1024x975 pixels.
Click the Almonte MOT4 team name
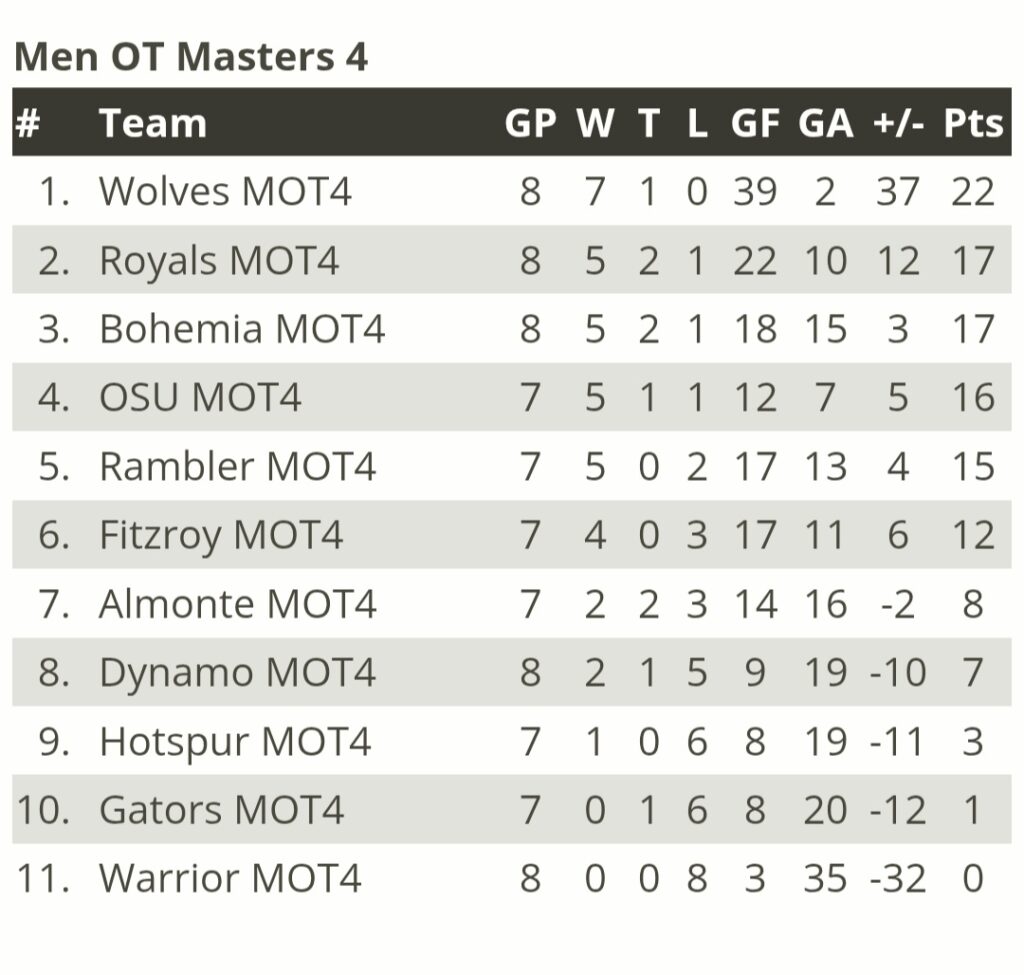tap(238, 603)
